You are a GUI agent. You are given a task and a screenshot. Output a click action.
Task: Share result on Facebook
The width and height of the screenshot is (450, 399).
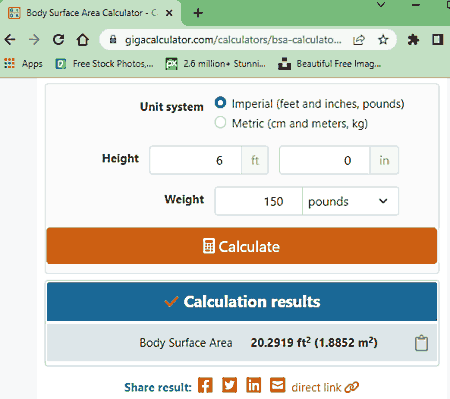click(205, 385)
